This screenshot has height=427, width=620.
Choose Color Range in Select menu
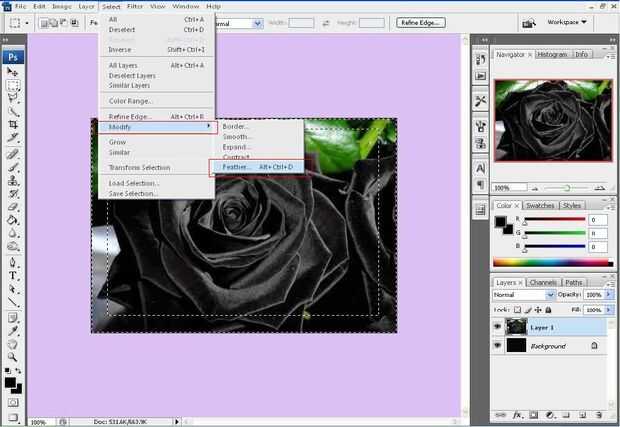pyautogui.click(x=131, y=100)
